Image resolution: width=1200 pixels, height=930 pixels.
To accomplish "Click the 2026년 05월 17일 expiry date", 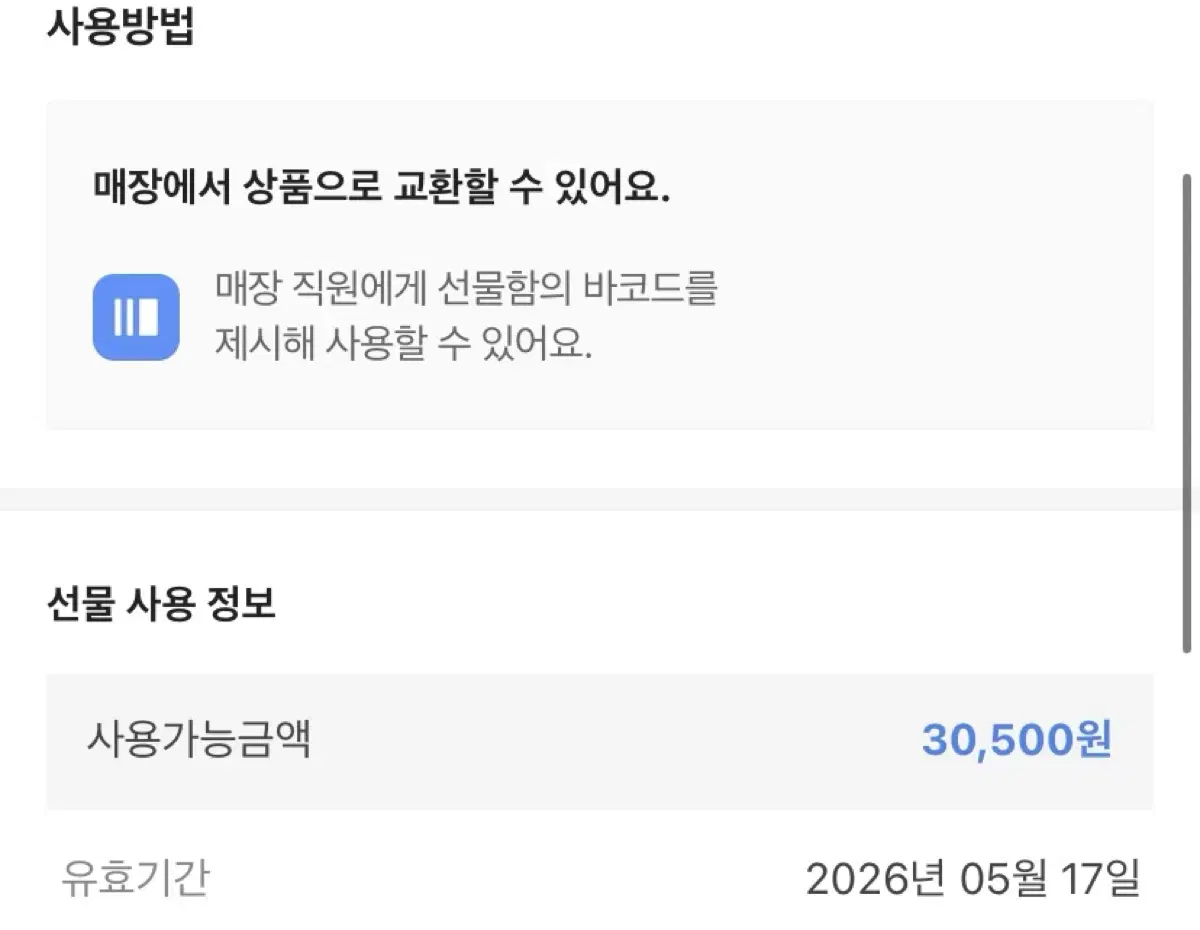I will coord(972,878).
